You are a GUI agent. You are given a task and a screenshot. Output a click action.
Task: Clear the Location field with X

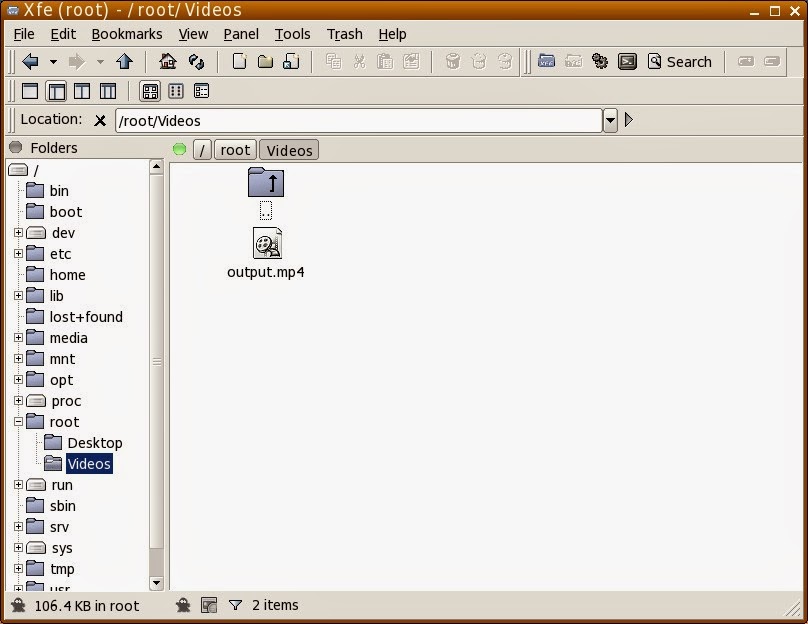100,121
